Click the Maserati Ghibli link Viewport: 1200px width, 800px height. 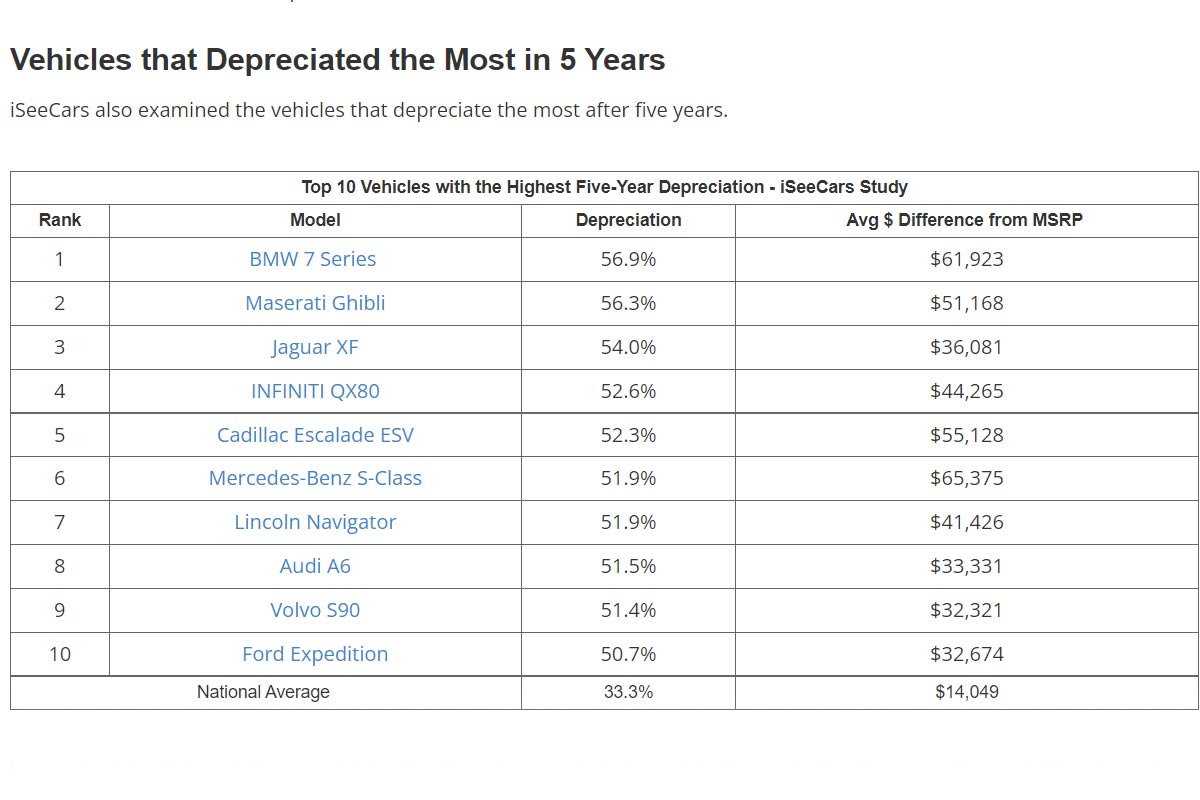click(315, 303)
